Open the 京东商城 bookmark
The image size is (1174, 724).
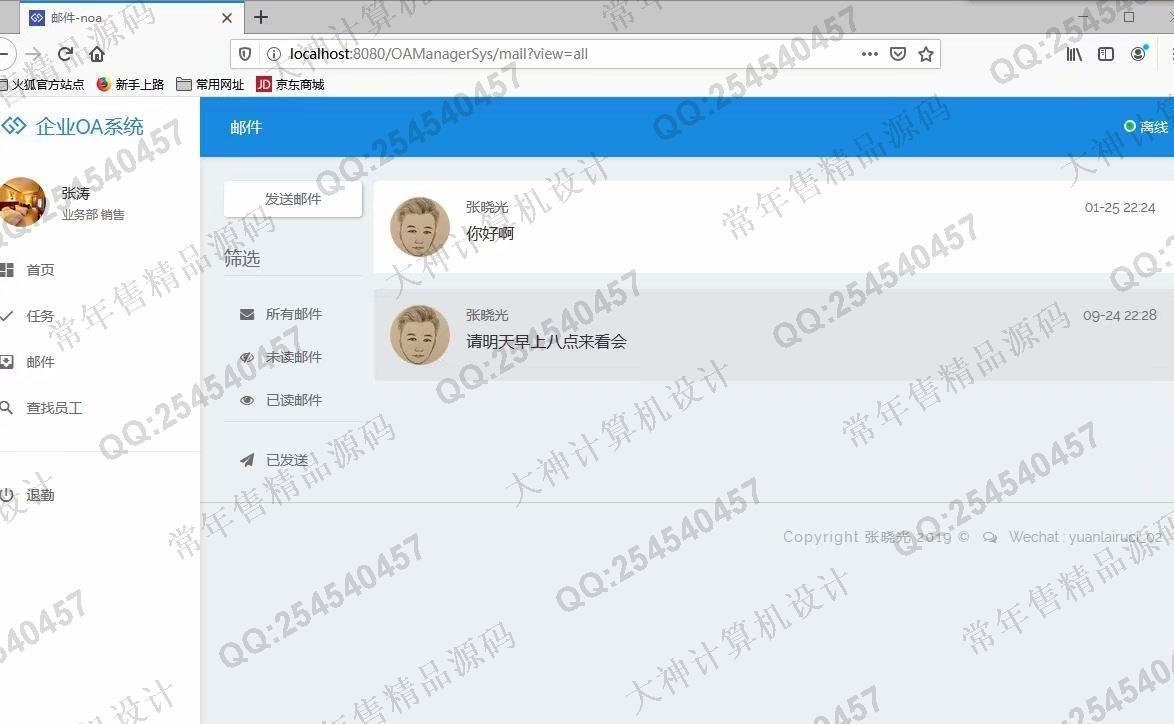pyautogui.click(x=291, y=85)
